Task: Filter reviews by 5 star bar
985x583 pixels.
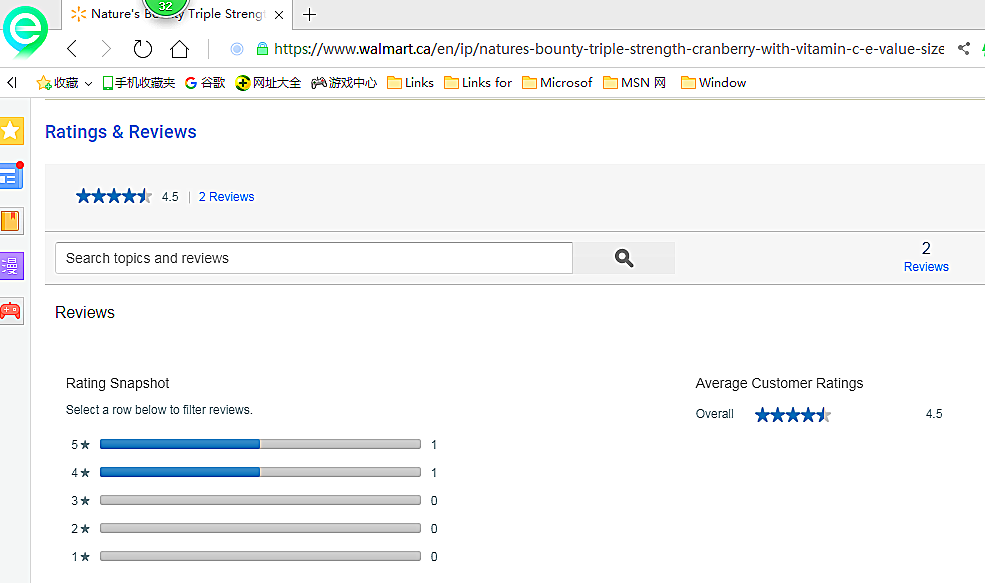Action: [x=259, y=445]
